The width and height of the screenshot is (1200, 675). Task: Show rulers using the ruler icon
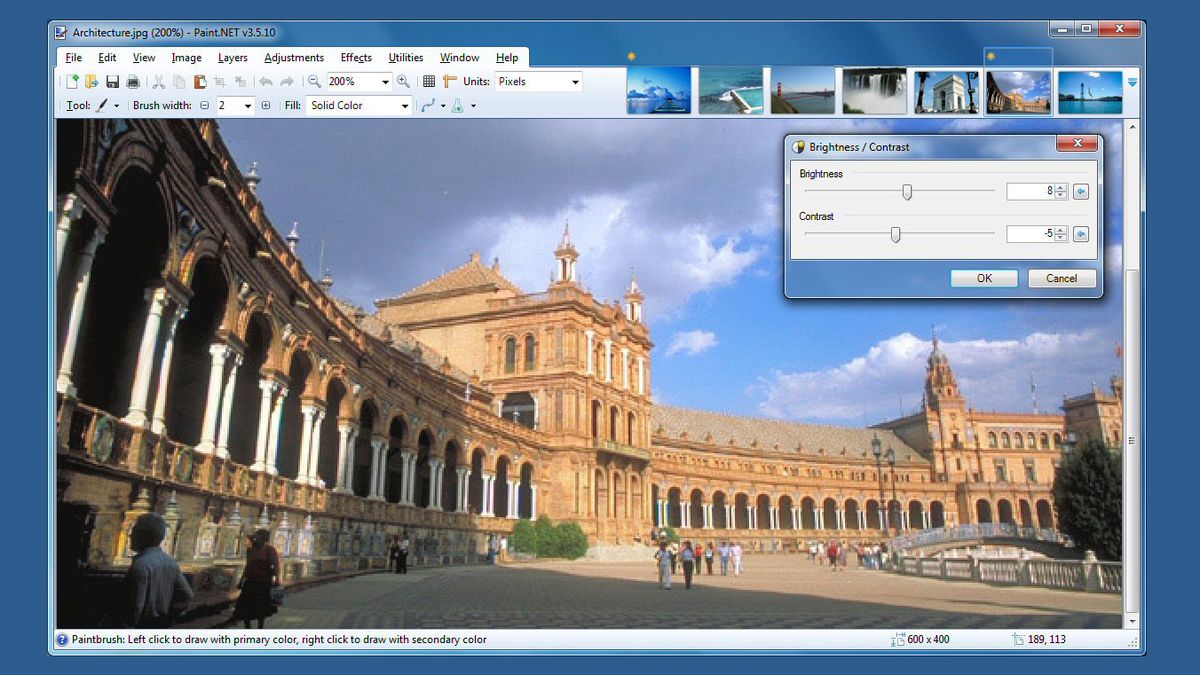pyautogui.click(x=452, y=81)
